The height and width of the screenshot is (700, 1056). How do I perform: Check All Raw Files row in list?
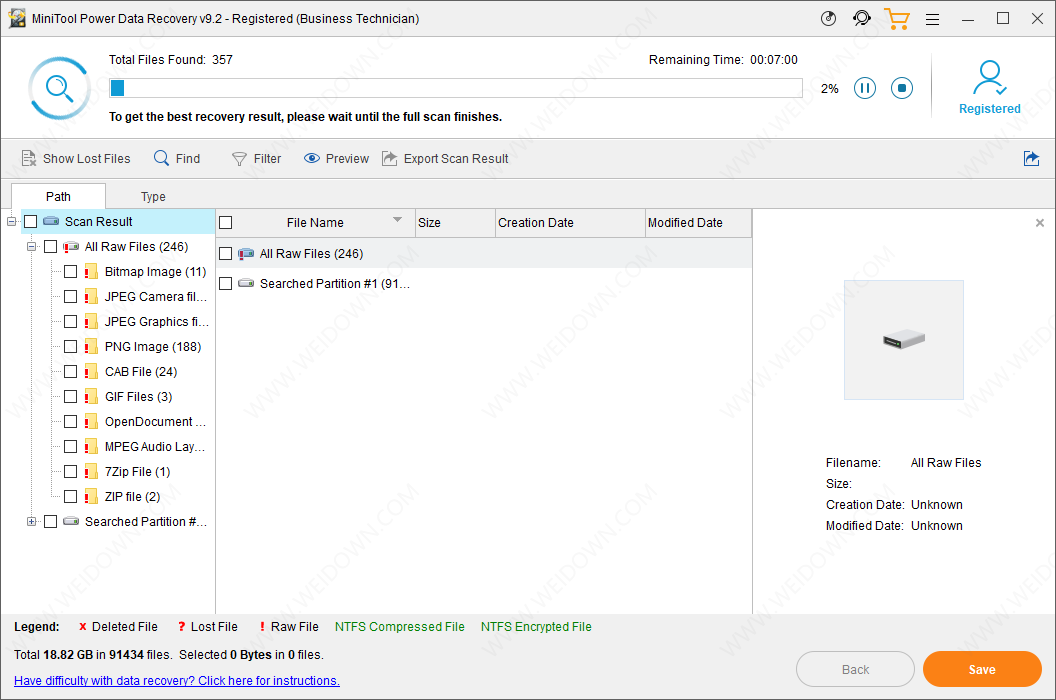226,253
